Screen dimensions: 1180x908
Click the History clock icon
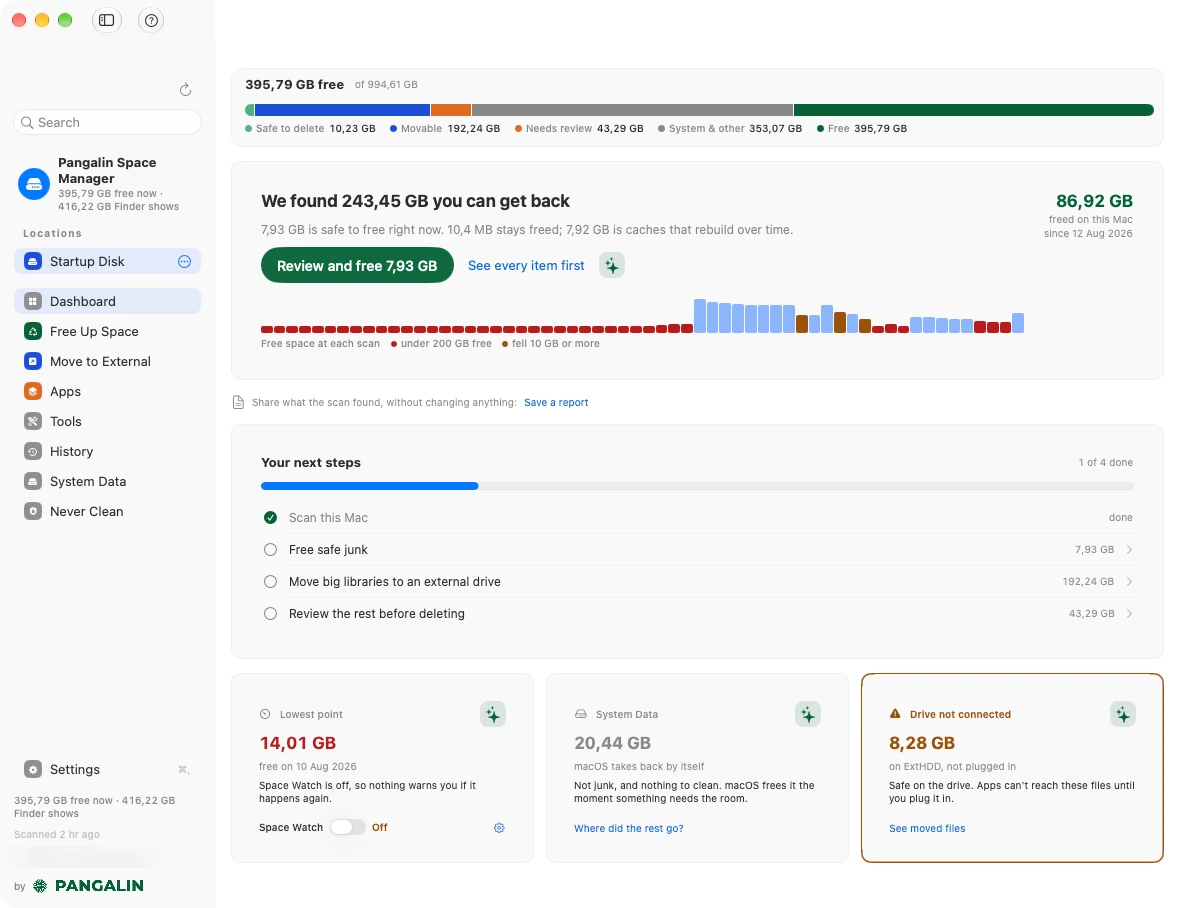[x=32, y=451]
